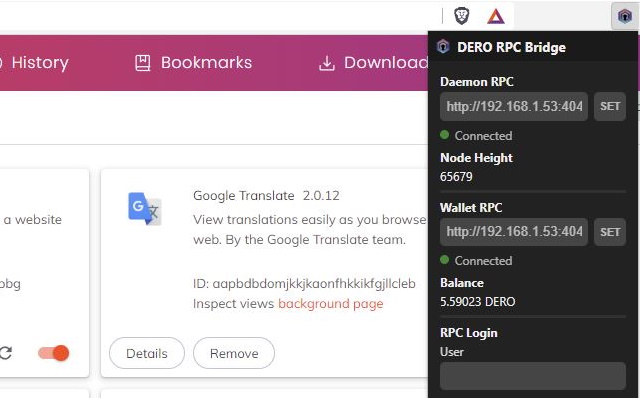Click the DERO RPC Bridge toolbar extension icon

623,16
